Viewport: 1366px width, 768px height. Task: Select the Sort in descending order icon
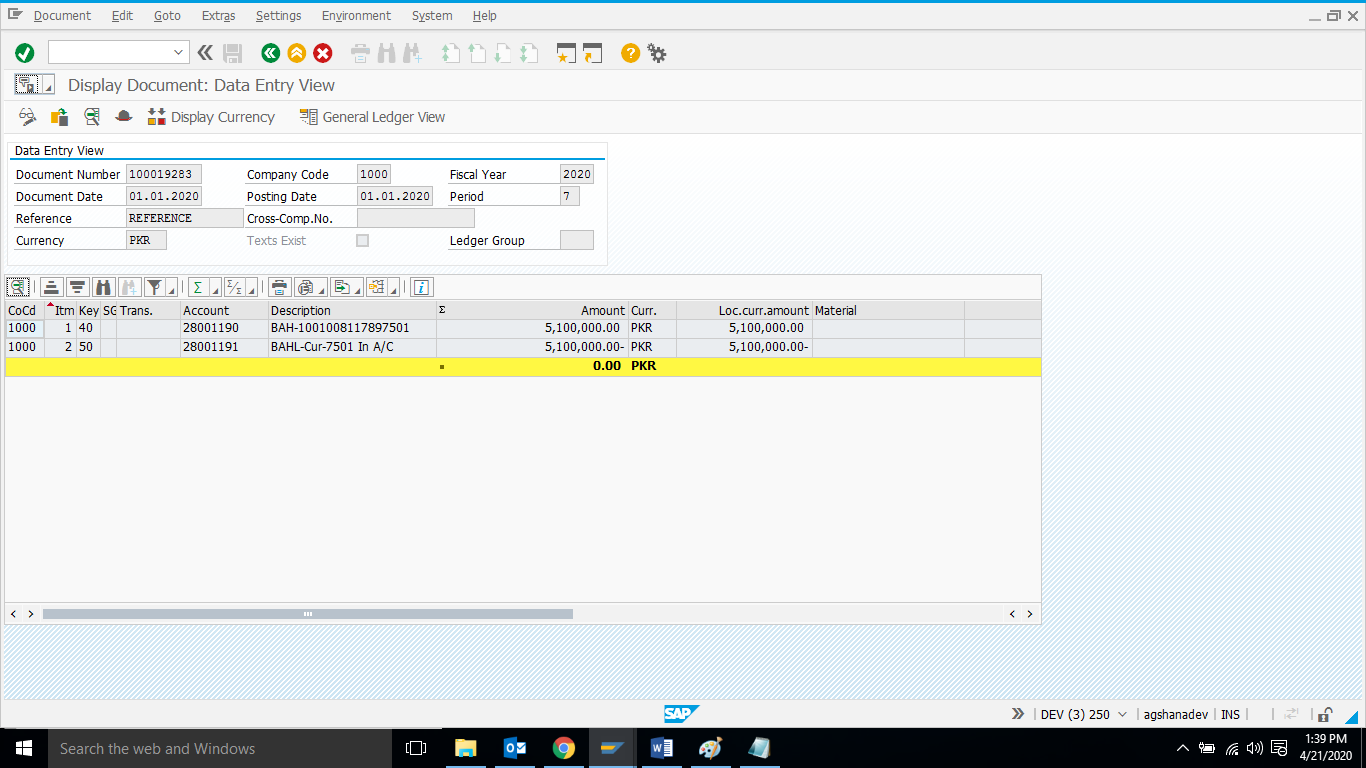pos(77,287)
